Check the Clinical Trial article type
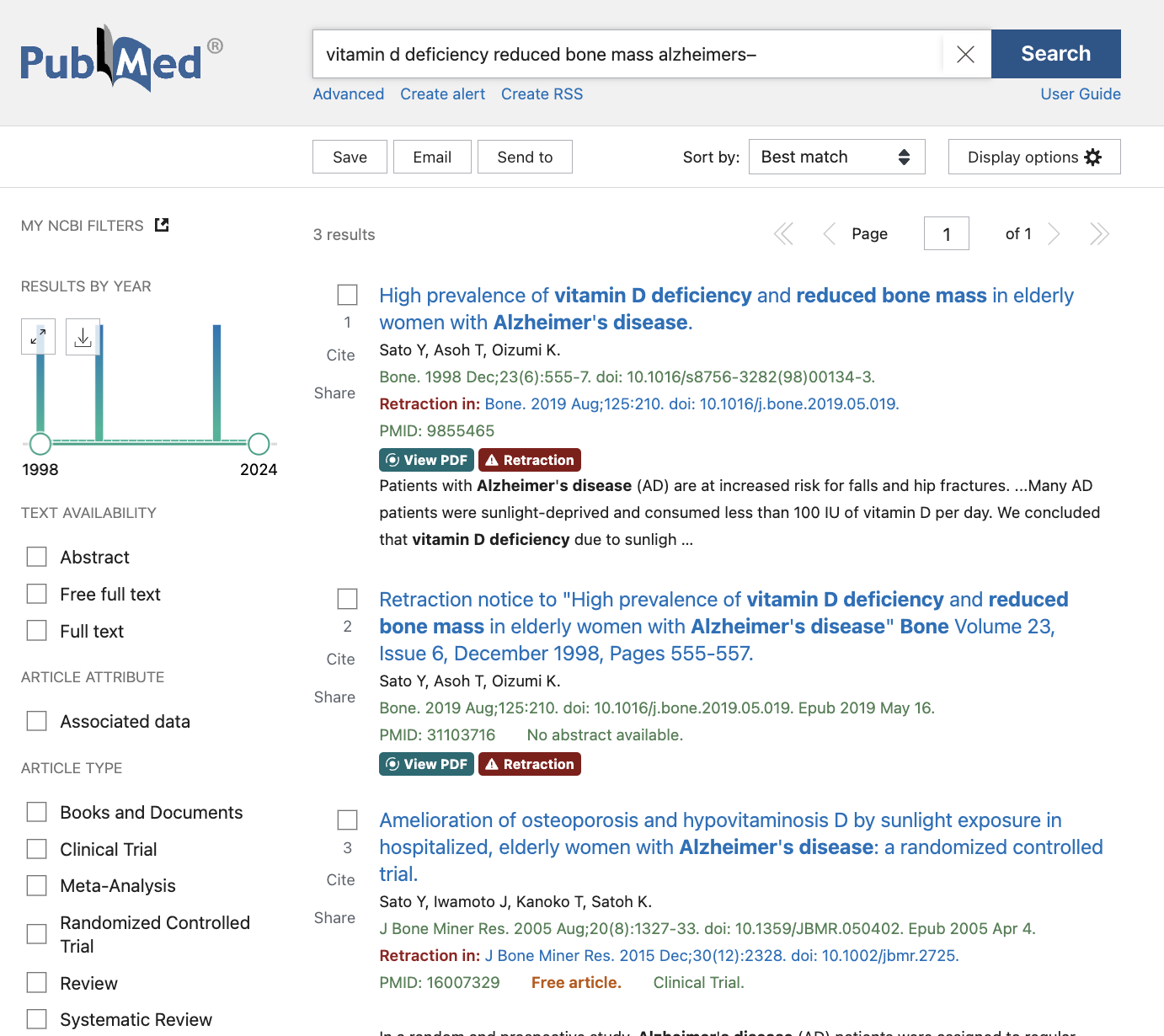Viewport: 1164px width, 1036px height. [x=37, y=849]
